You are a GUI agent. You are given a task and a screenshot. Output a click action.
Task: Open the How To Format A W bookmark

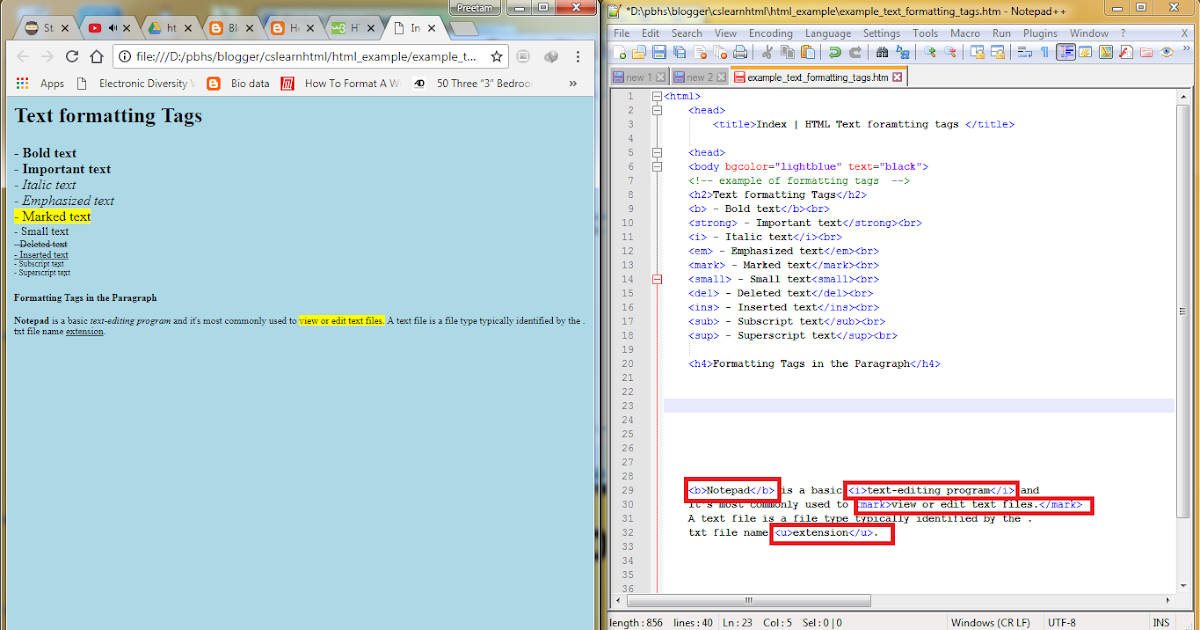pos(340,84)
